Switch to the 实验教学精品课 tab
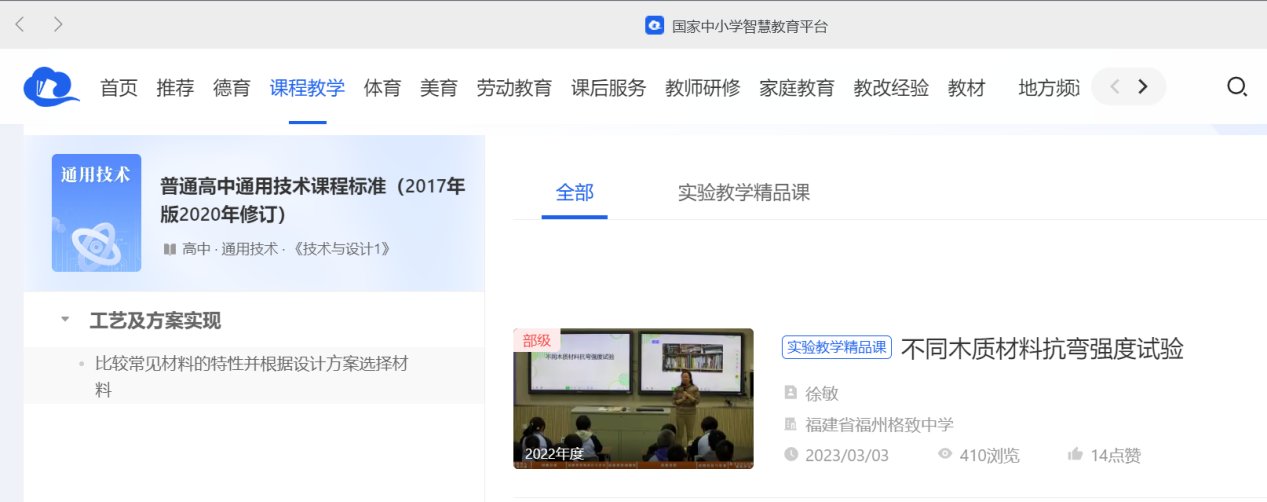1267x502 pixels. click(x=743, y=193)
